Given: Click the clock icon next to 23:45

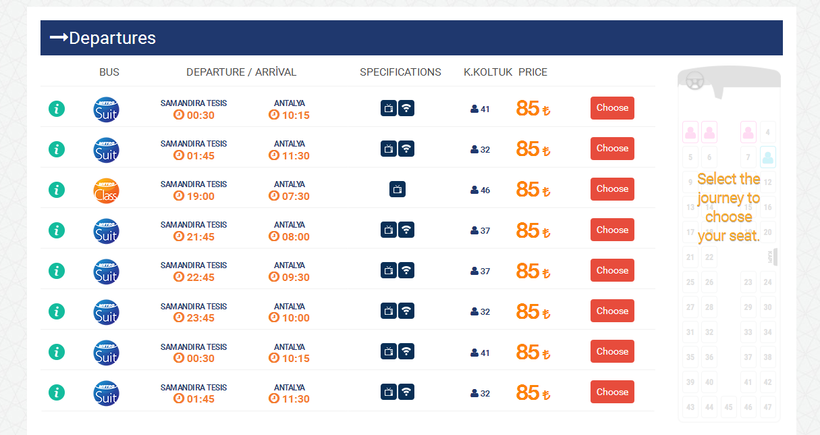Looking at the screenshot, I should click(179, 318).
